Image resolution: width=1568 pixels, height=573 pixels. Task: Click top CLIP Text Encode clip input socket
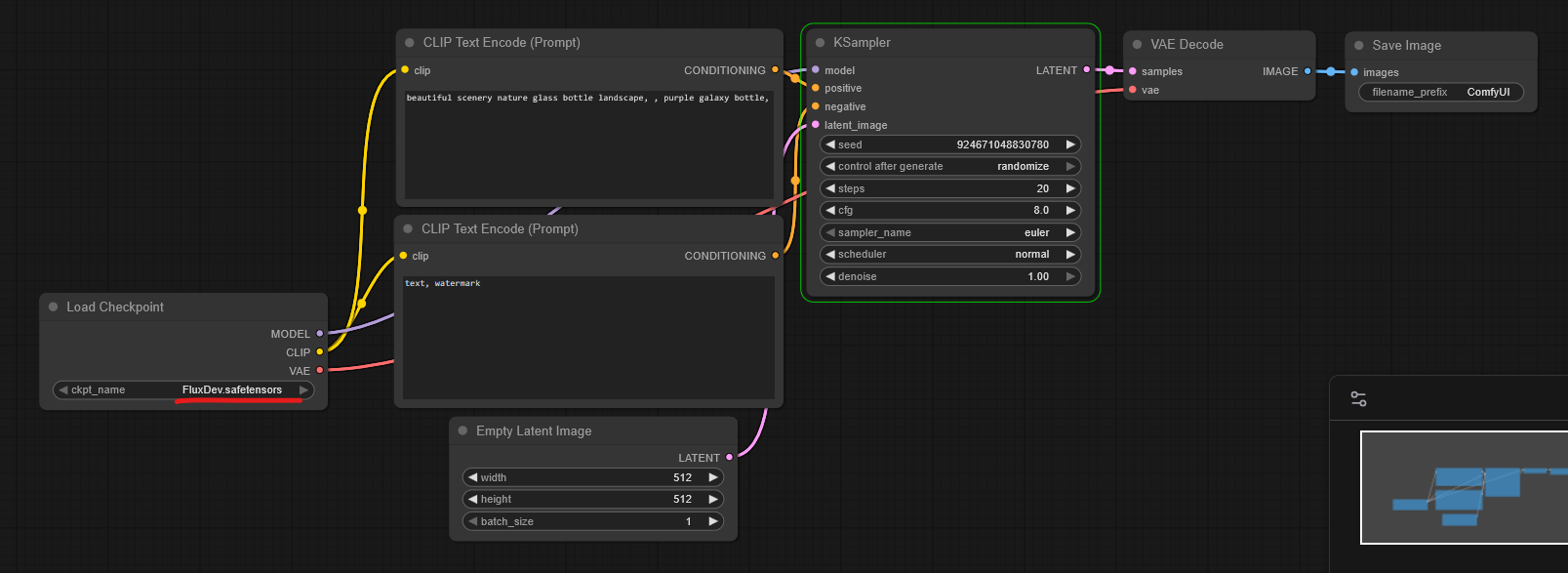[405, 69]
